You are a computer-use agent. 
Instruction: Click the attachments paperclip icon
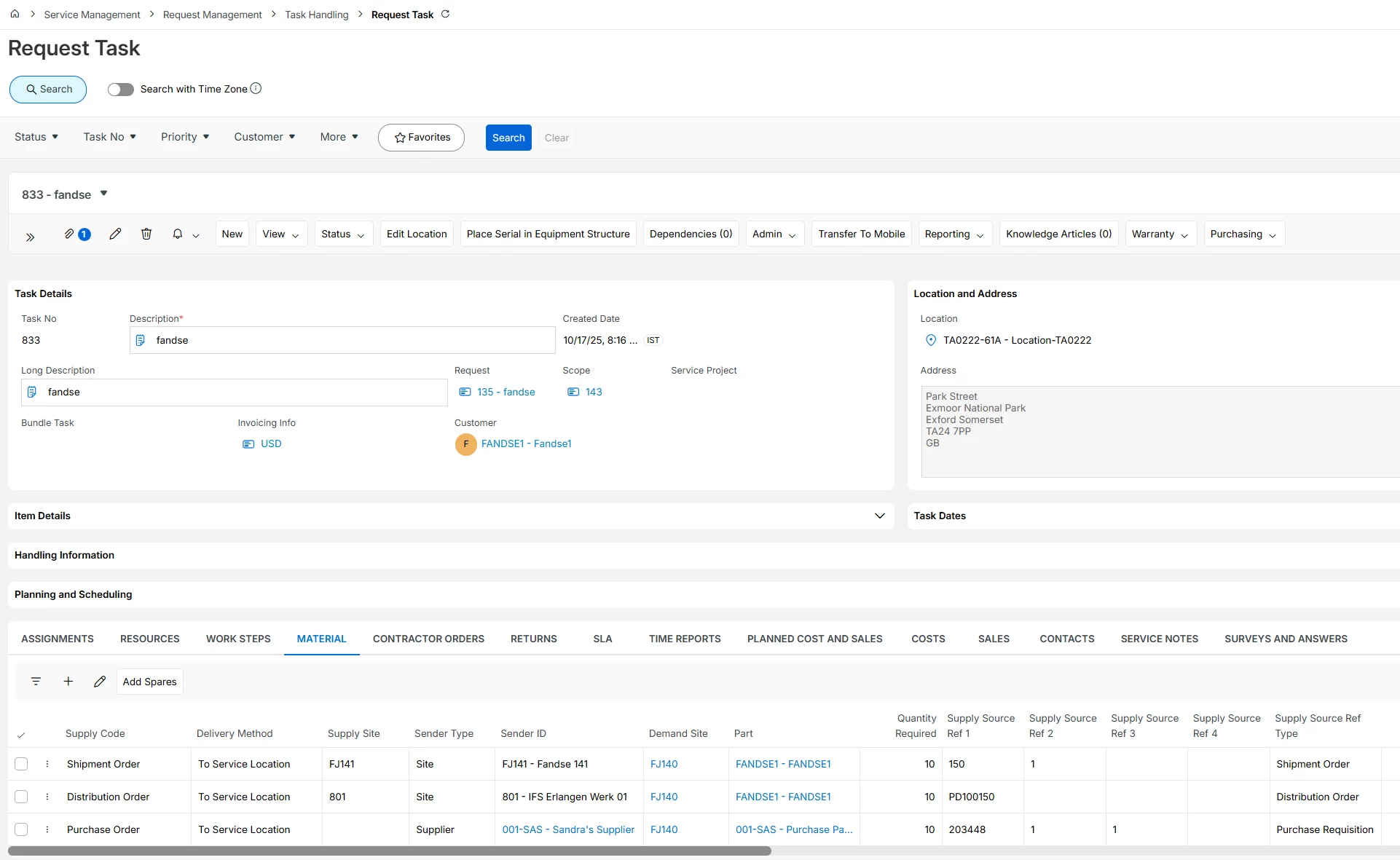point(69,234)
